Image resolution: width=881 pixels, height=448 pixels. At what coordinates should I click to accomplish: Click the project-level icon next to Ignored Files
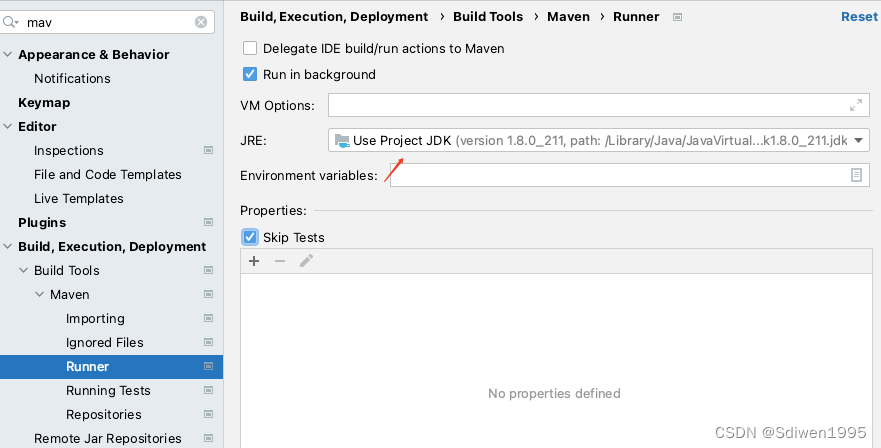tap(208, 342)
